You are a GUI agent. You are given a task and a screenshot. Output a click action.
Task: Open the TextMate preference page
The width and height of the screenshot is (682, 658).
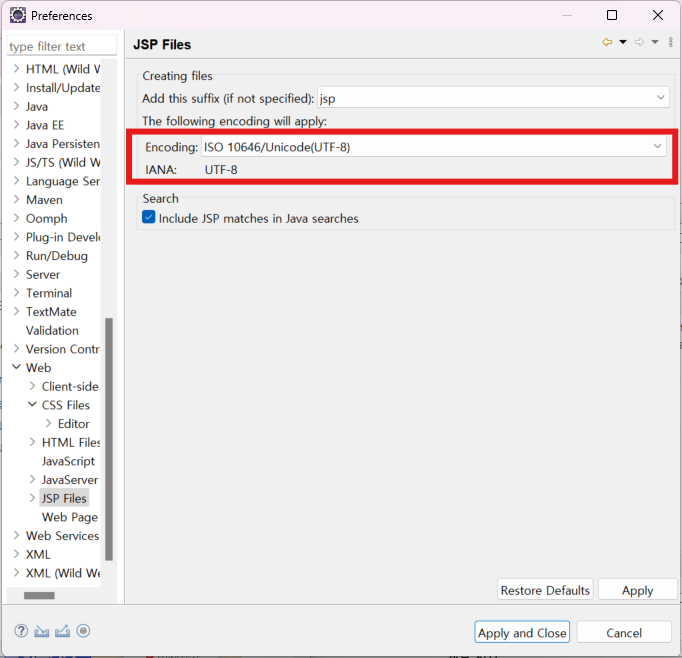pyautogui.click(x=51, y=312)
